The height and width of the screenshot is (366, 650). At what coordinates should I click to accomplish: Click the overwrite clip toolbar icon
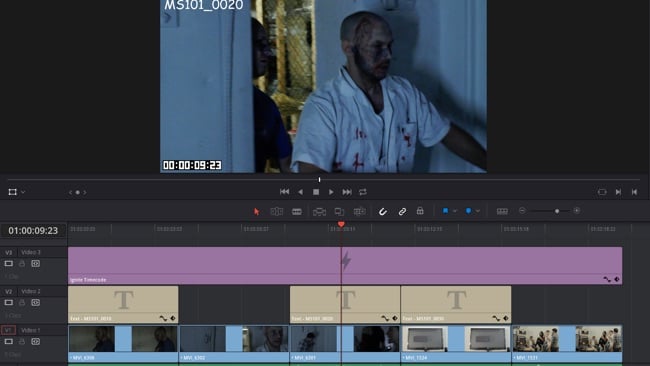339,212
